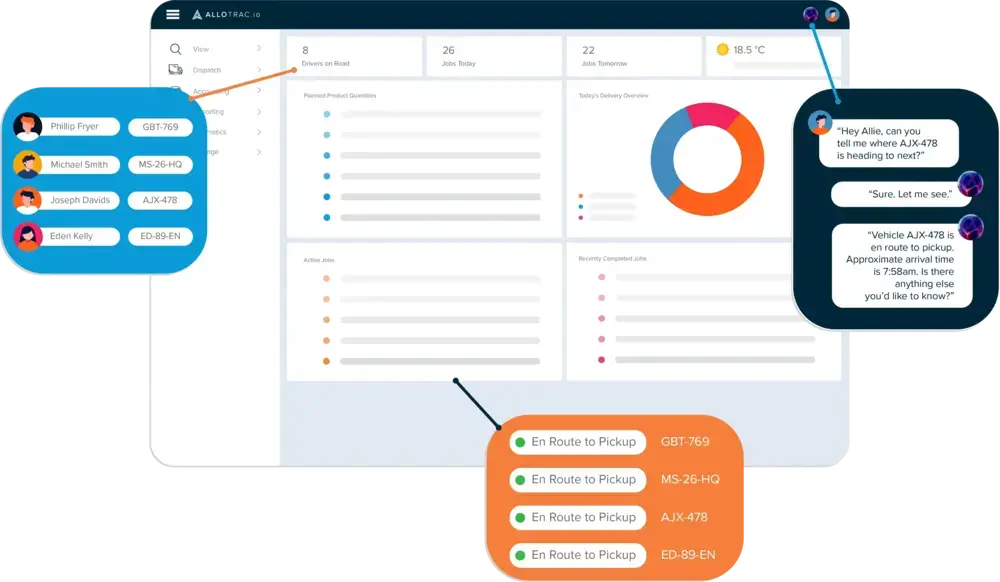Viewport: 1000px width, 582px height.
Task: Click green status dot beside GBT-769
Action: 520,442
